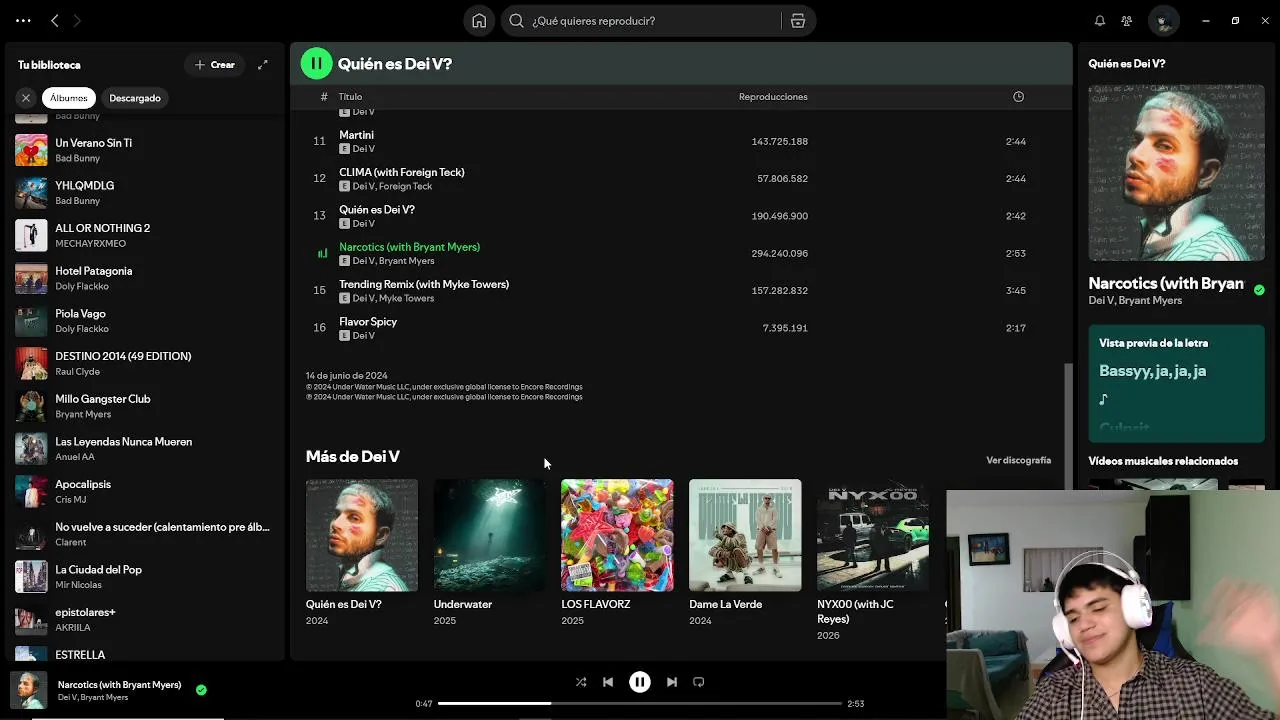Open the Vista previa de la letra card
This screenshot has height=720, width=1280.
[1176, 383]
